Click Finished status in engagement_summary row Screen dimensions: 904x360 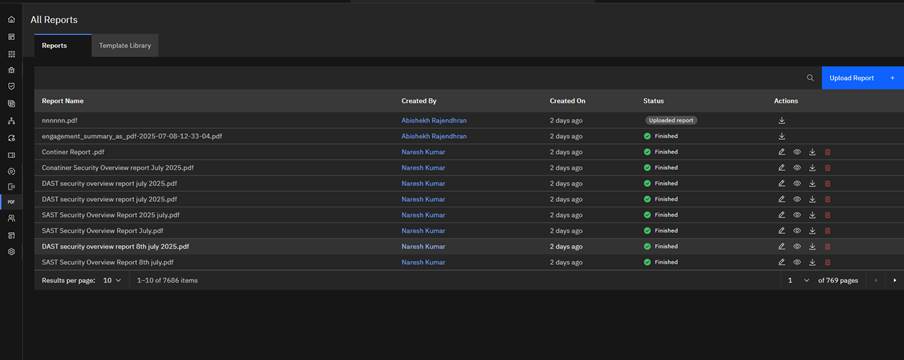pyautogui.click(x=661, y=136)
